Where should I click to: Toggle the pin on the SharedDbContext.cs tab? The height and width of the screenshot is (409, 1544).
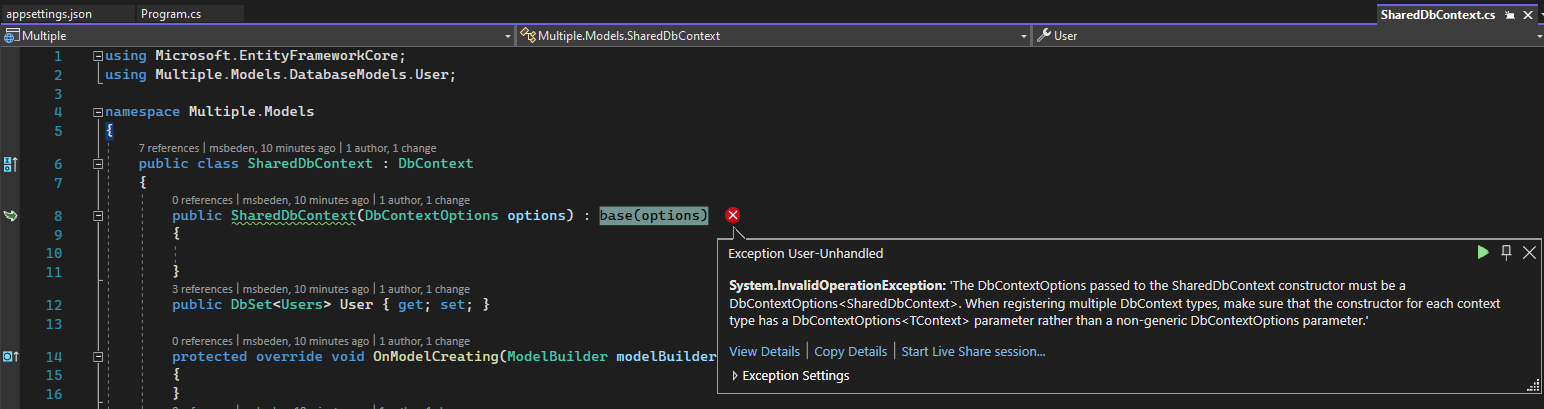click(x=1509, y=15)
